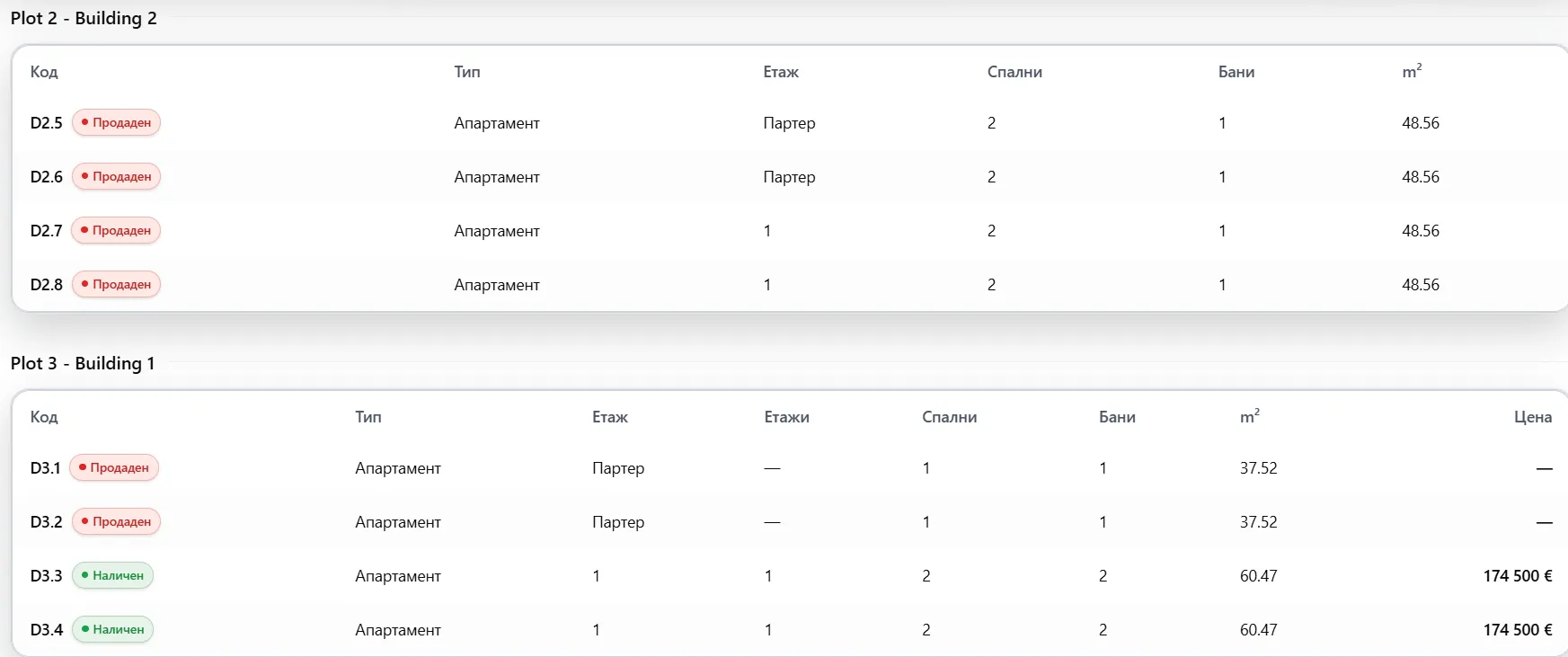The image size is (1568, 657).
Task: Click the Код header in Plot 2 table
Action: (x=44, y=72)
